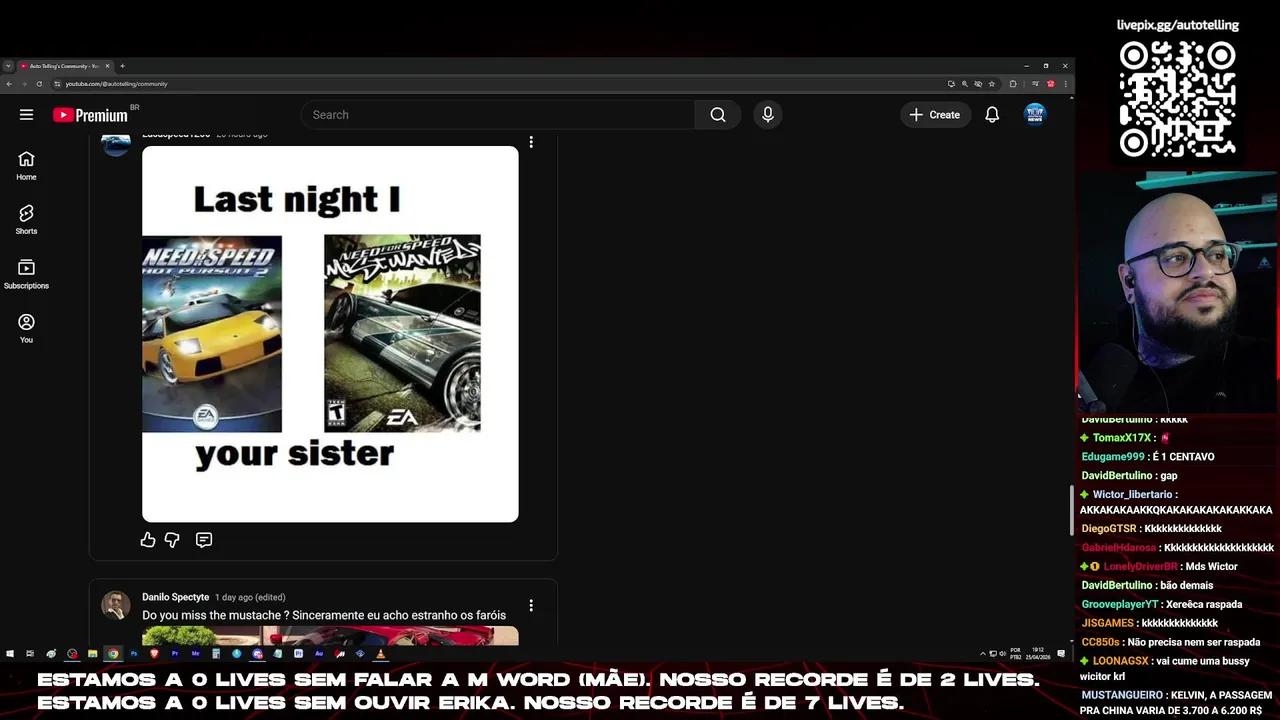Go forward in the browser
The height and width of the screenshot is (720, 1280).
[25, 84]
